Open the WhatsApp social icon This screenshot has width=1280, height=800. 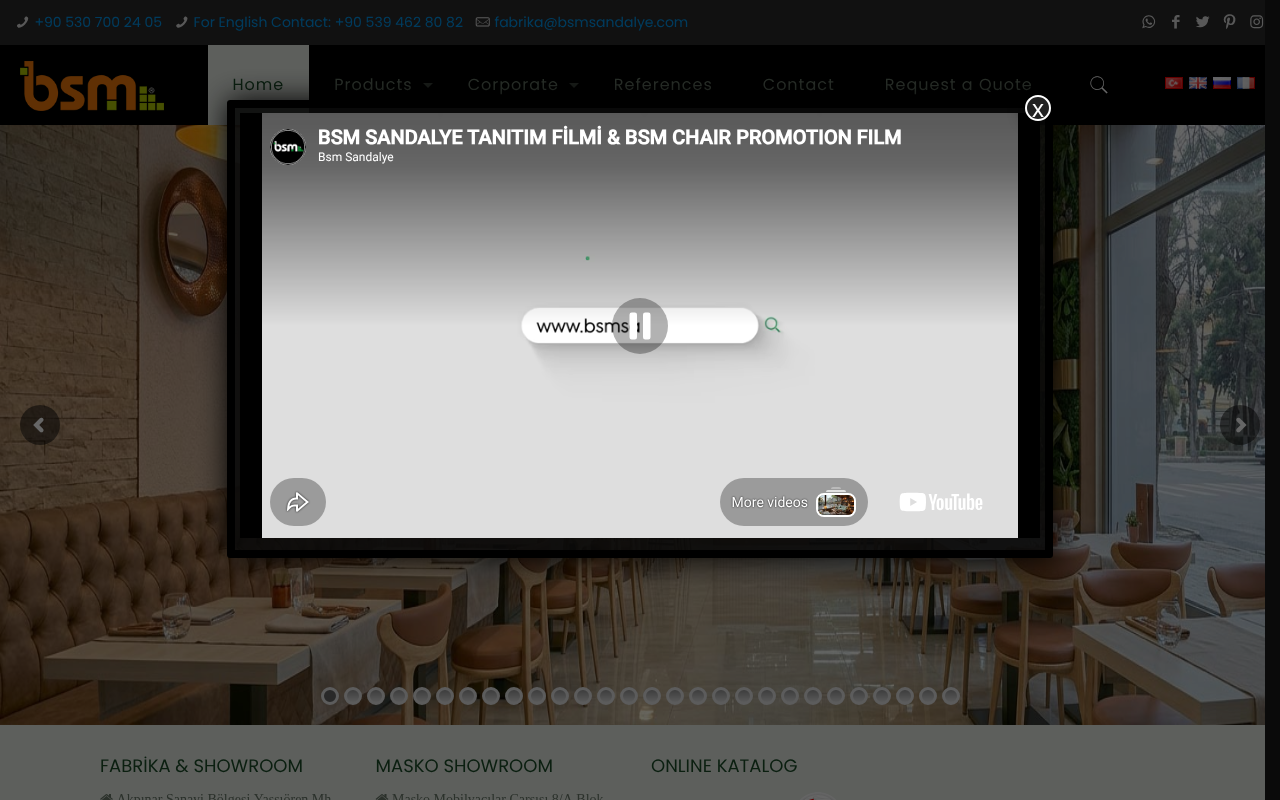point(1148,22)
